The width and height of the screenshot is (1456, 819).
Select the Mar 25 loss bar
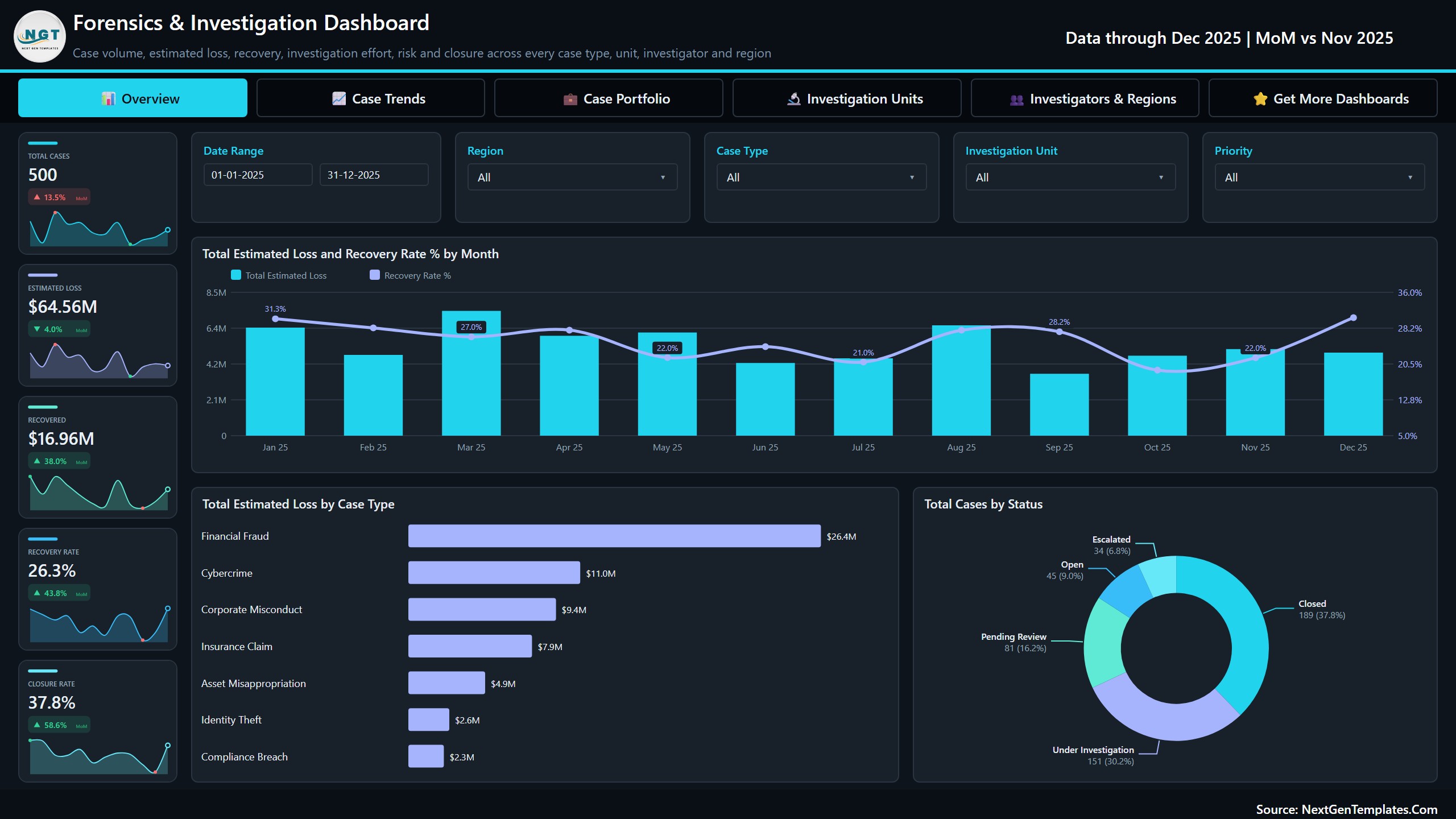click(471, 373)
